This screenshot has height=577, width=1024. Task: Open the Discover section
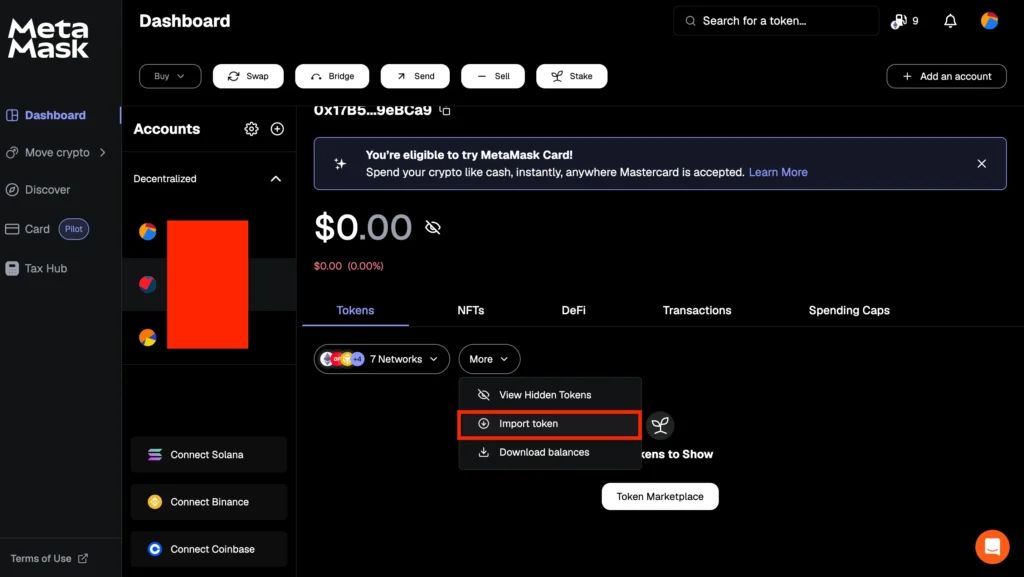tap(38, 190)
